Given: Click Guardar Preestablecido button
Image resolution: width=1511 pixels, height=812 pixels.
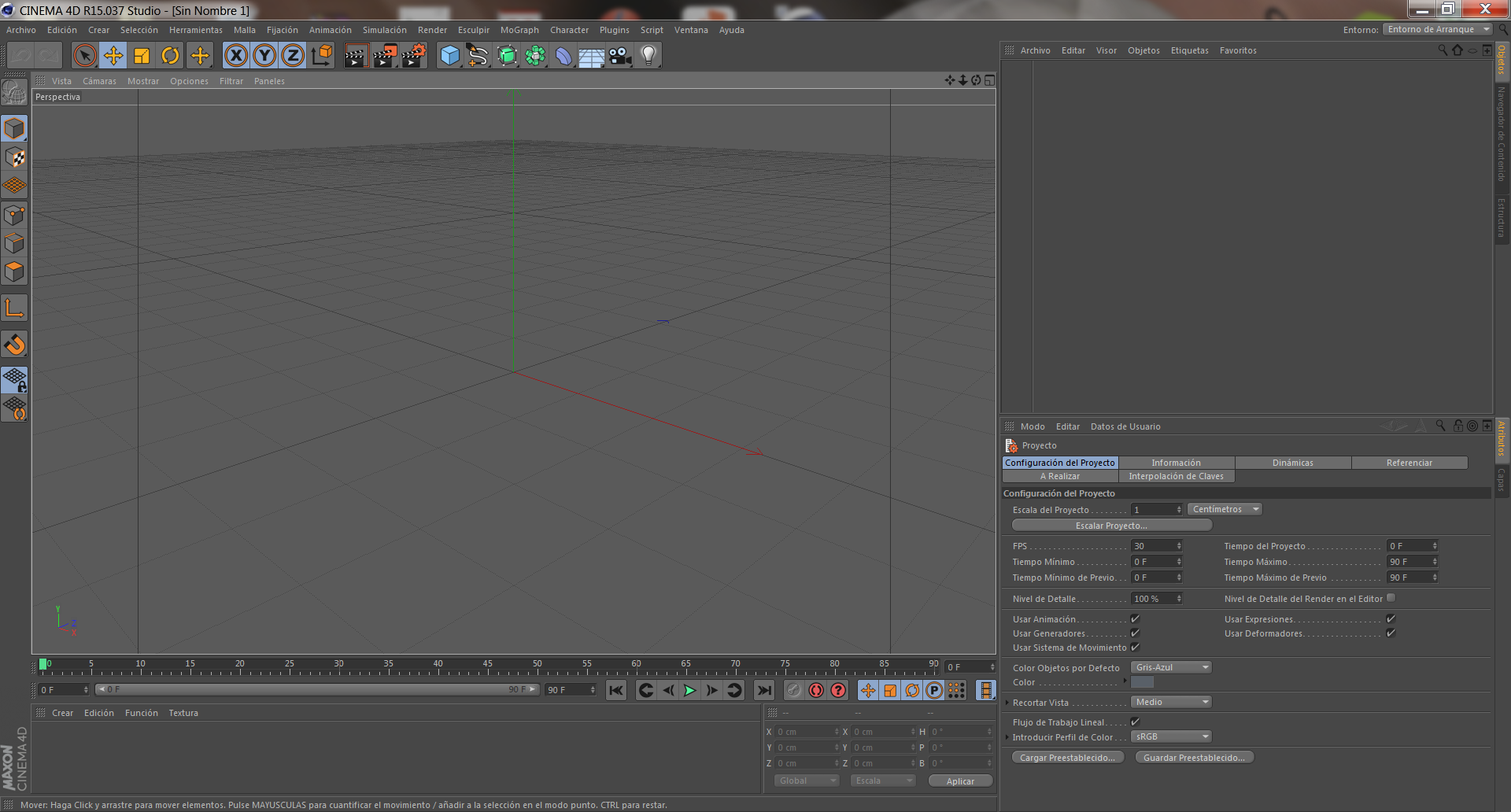Looking at the screenshot, I should point(1194,758).
